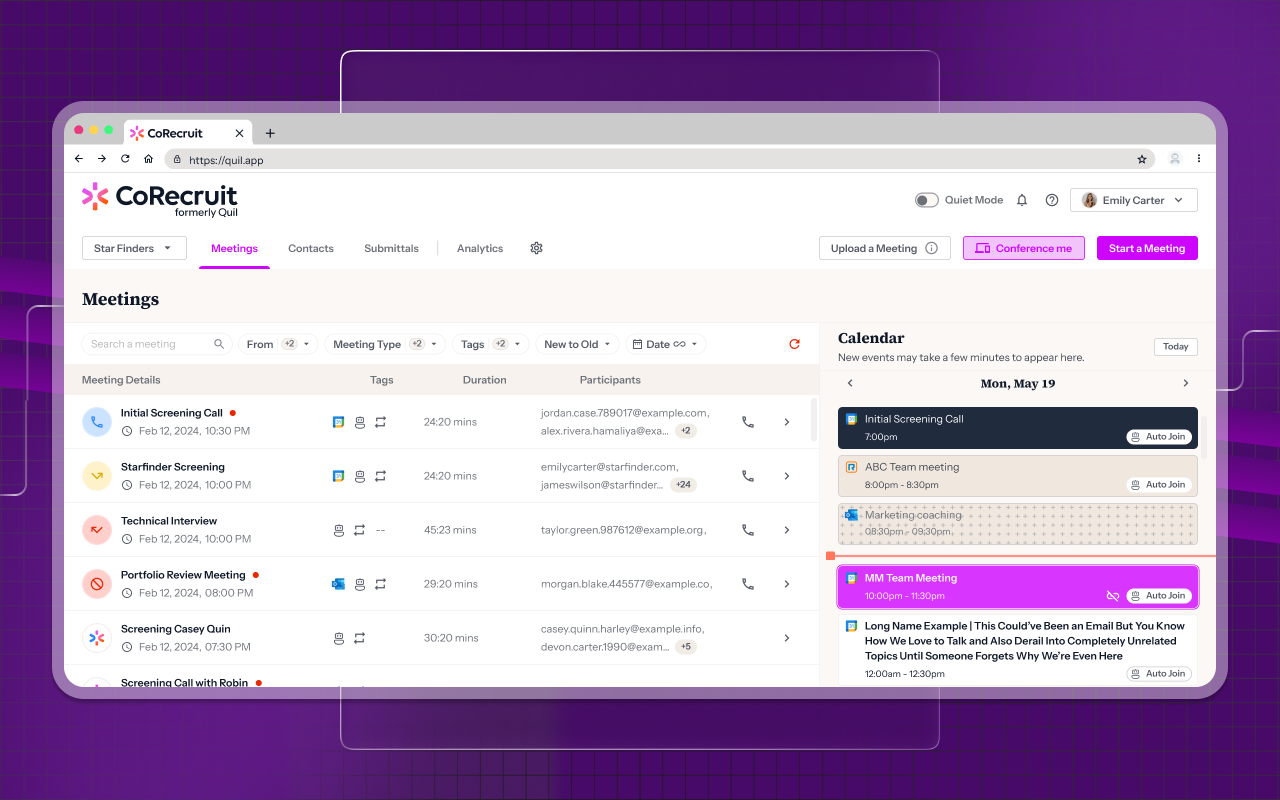Click the +2 participants badge

(x=686, y=431)
